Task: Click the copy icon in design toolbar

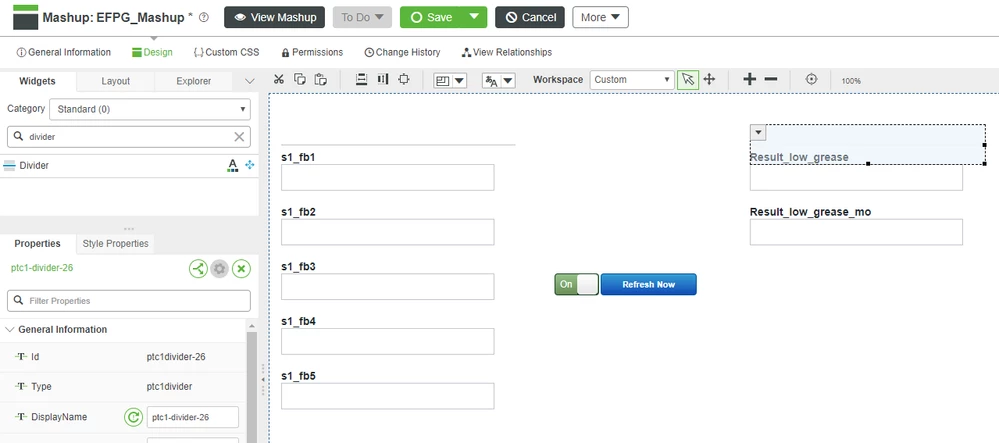Action: [299, 80]
